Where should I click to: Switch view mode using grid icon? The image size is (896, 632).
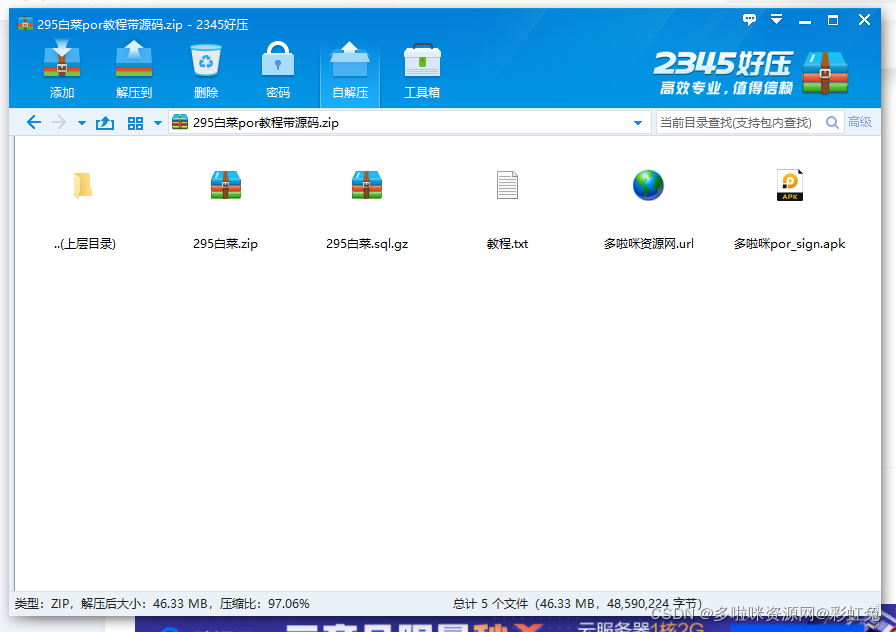[x=135, y=123]
